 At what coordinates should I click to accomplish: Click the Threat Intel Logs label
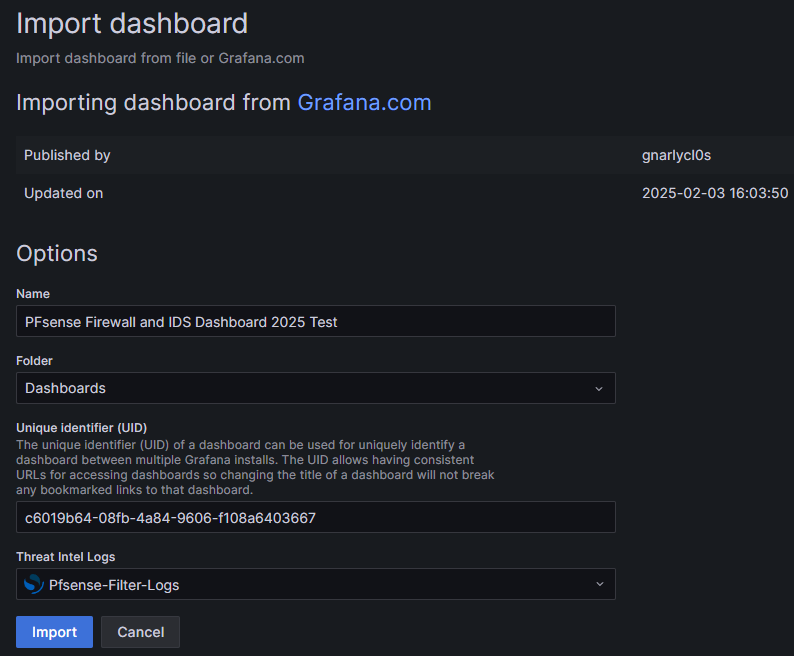[x=65, y=557]
